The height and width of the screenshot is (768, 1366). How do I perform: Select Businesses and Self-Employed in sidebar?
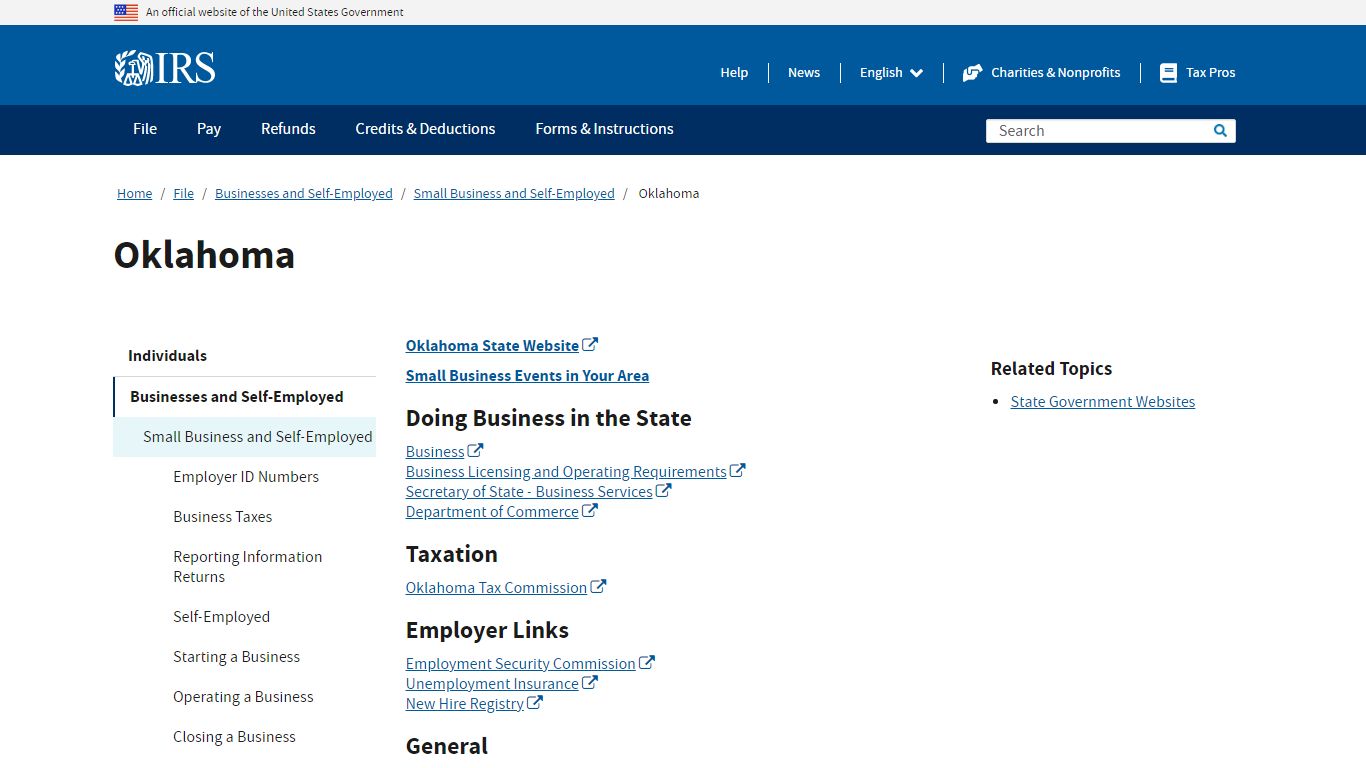tap(237, 397)
